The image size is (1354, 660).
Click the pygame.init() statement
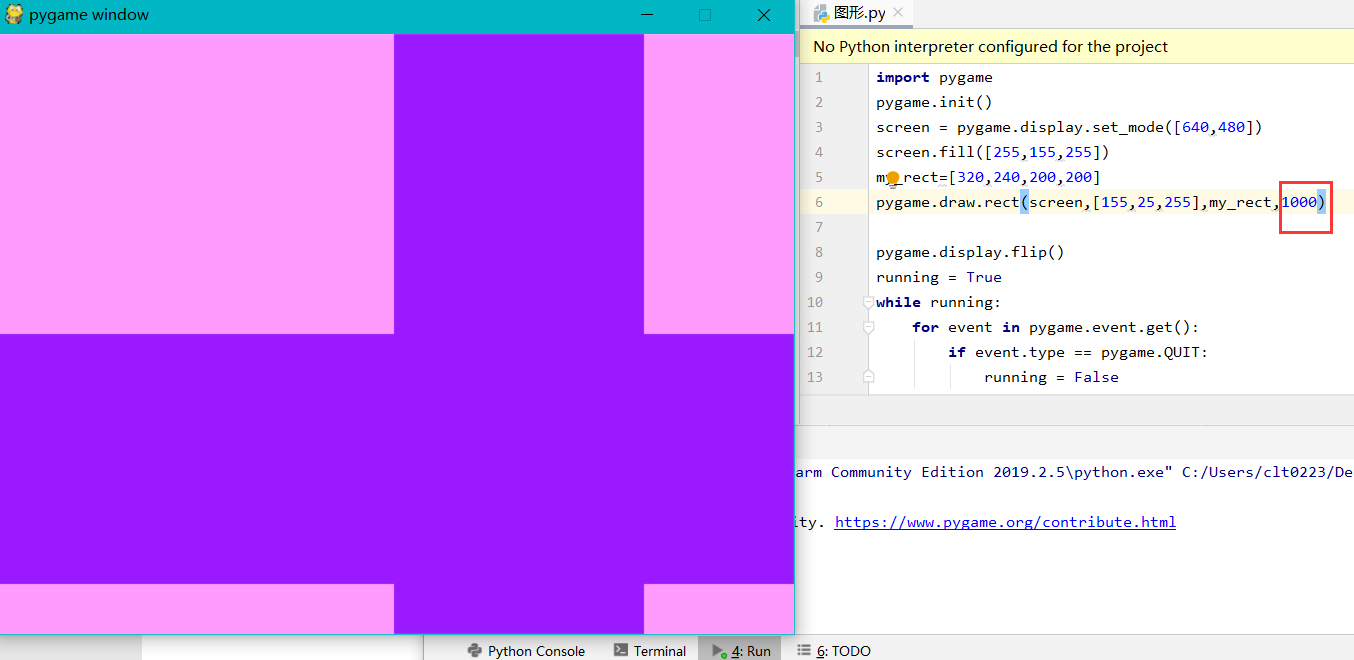point(934,102)
